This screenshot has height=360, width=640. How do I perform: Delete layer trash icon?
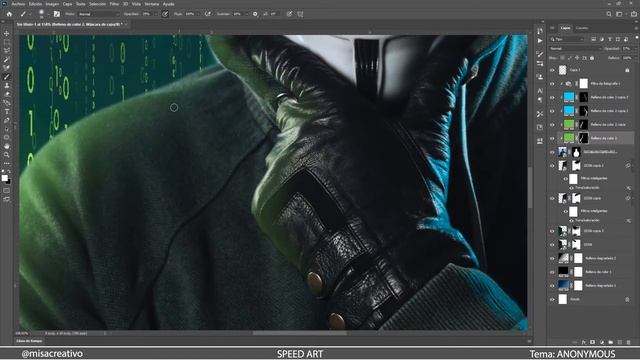point(629,342)
